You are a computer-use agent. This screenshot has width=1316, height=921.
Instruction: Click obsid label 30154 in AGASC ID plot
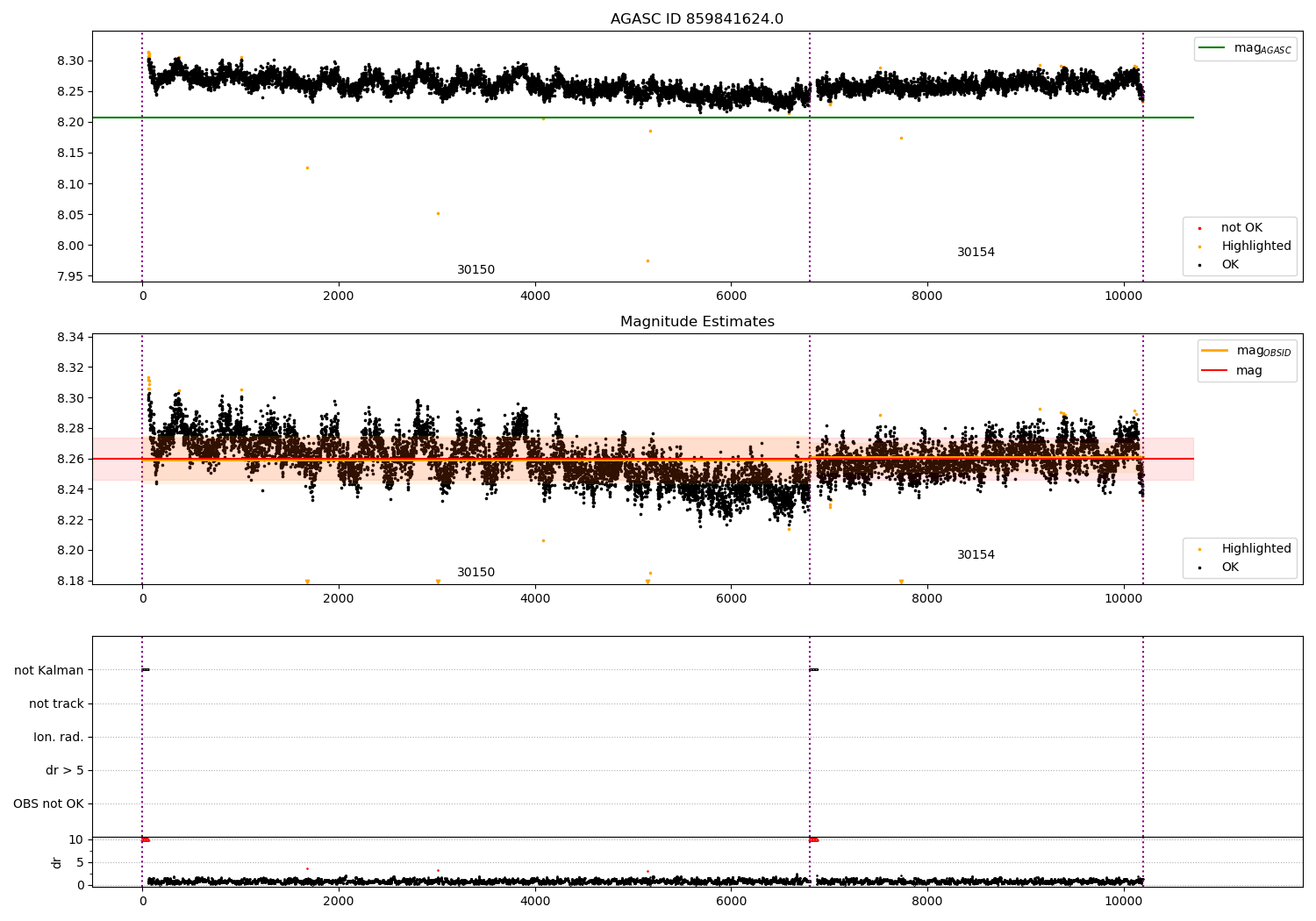click(x=976, y=253)
